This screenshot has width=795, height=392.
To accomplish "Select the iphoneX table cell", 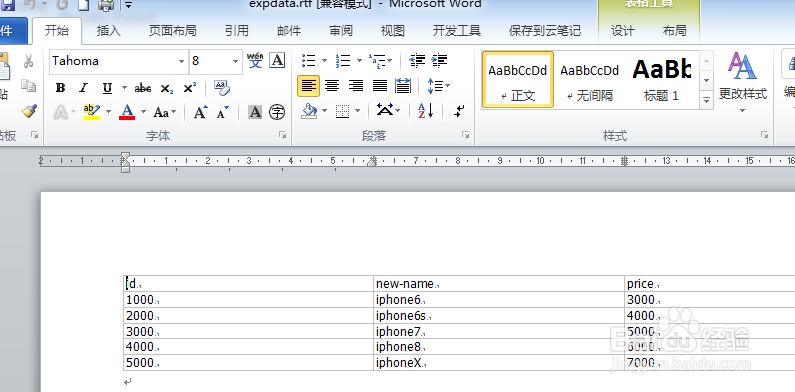I will tap(499, 363).
